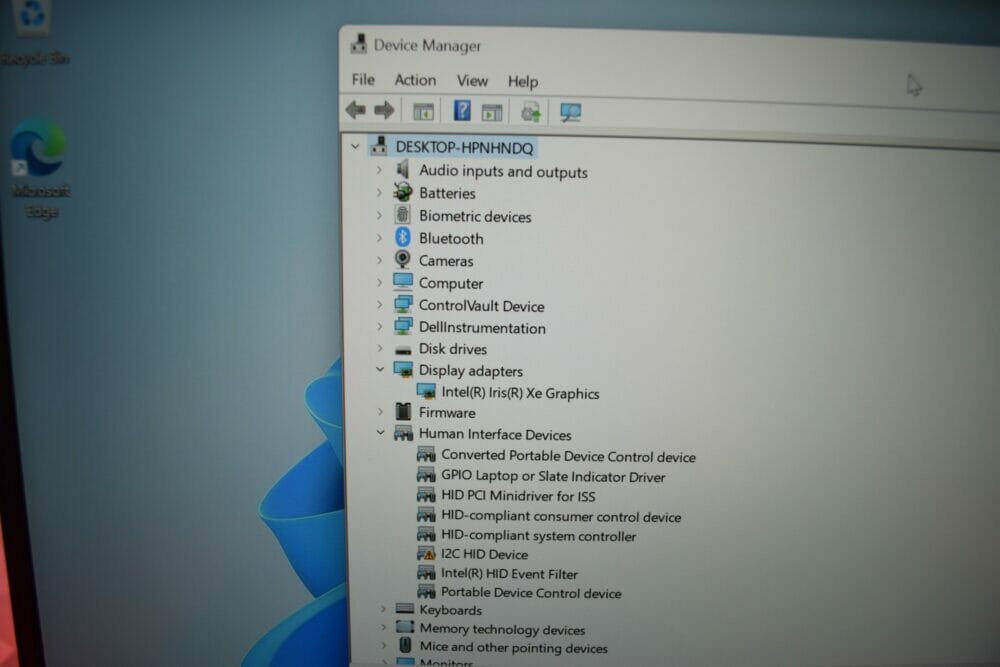Click the DellInstrumentation icon
The image size is (1000, 667).
point(402,326)
